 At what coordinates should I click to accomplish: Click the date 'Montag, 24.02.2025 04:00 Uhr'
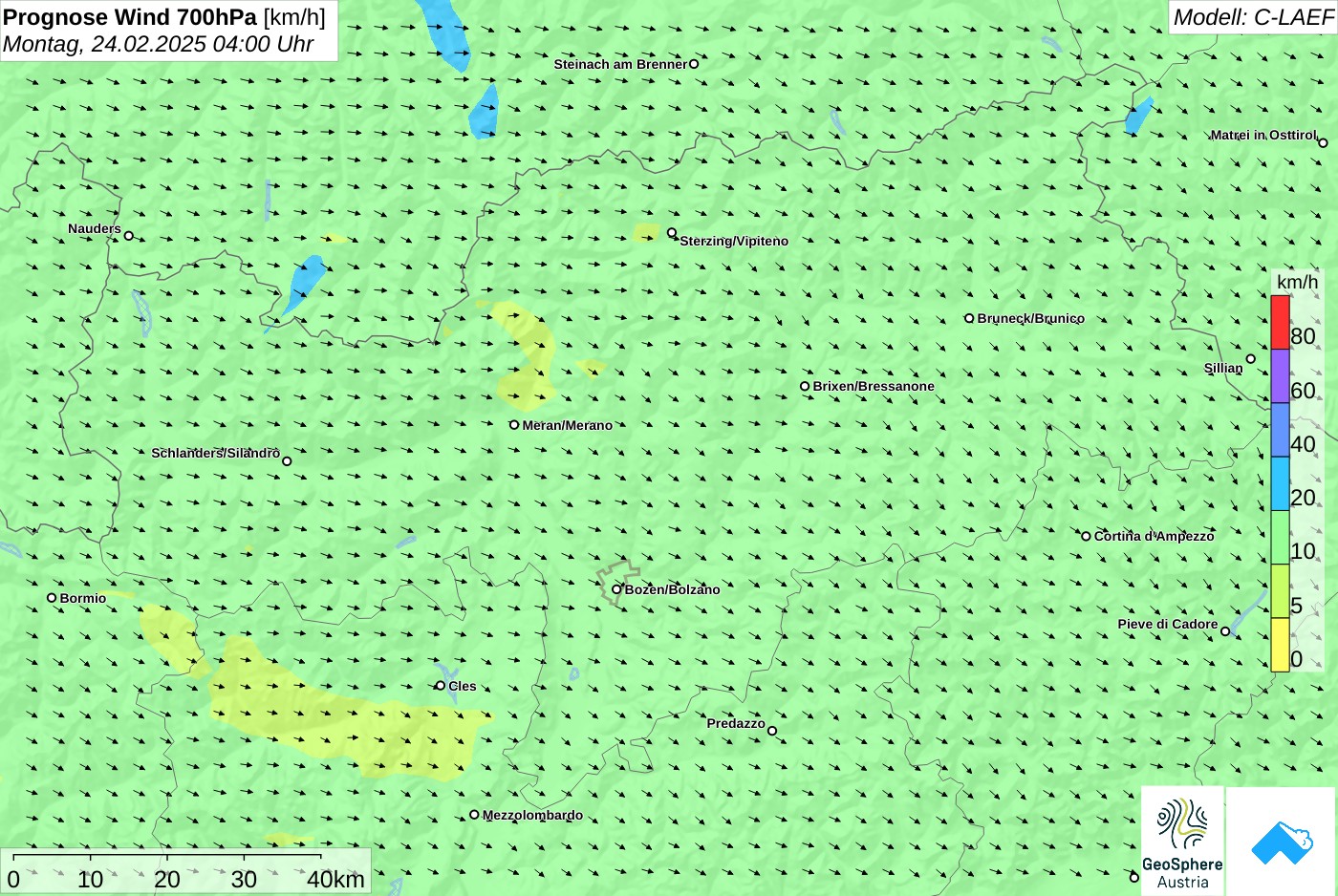(x=159, y=44)
